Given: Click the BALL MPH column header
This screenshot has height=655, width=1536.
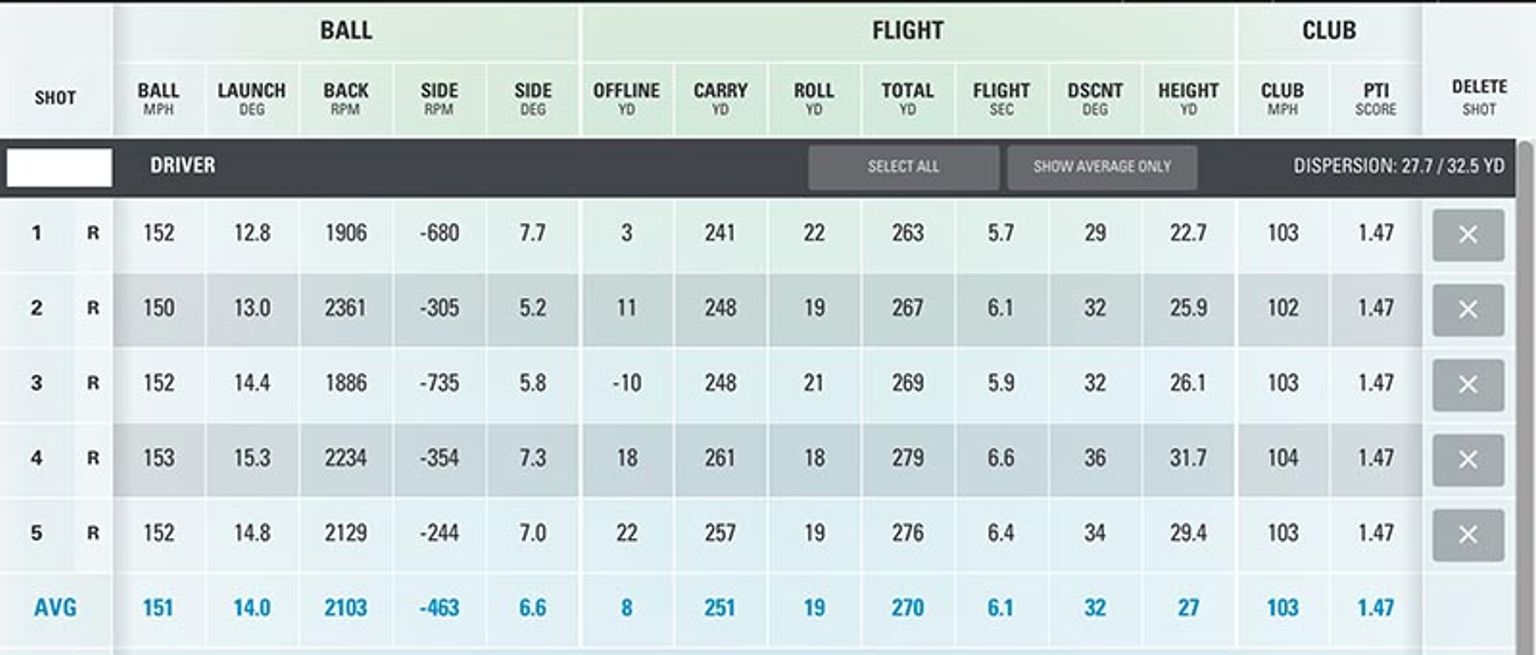Looking at the screenshot, I should pos(158,96).
